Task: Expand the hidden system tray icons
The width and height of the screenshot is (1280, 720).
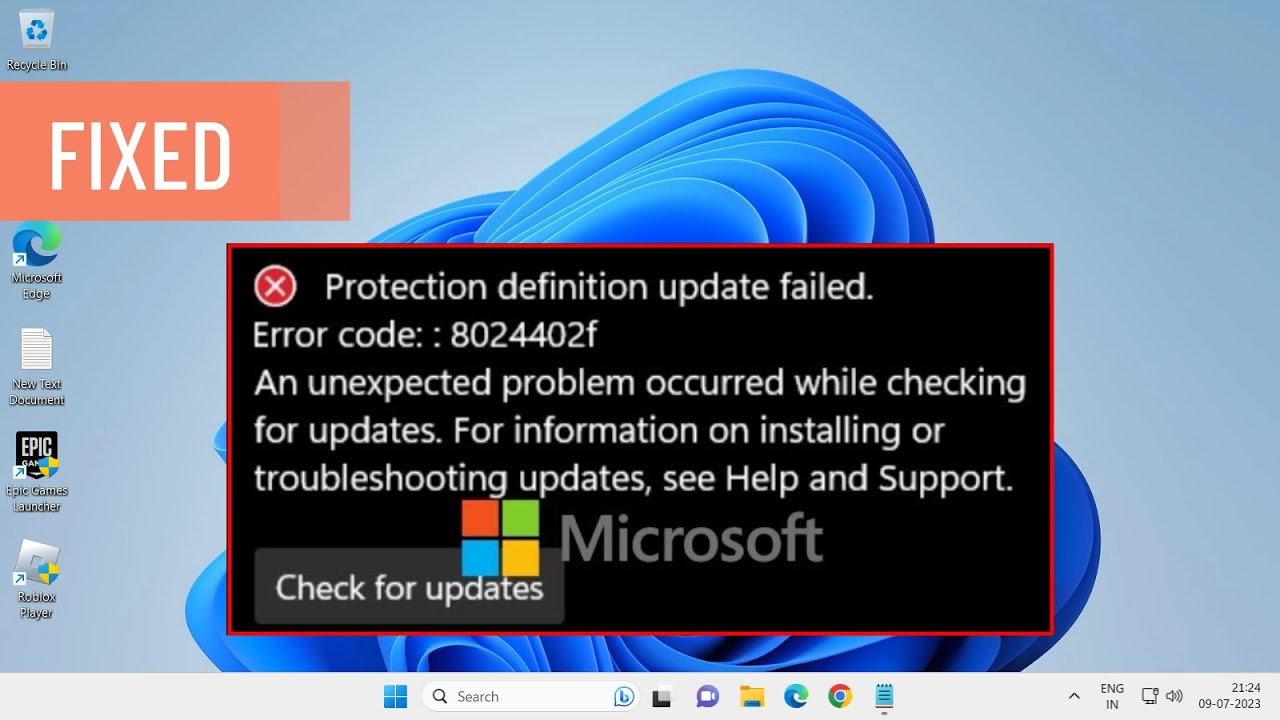Action: [x=1074, y=696]
